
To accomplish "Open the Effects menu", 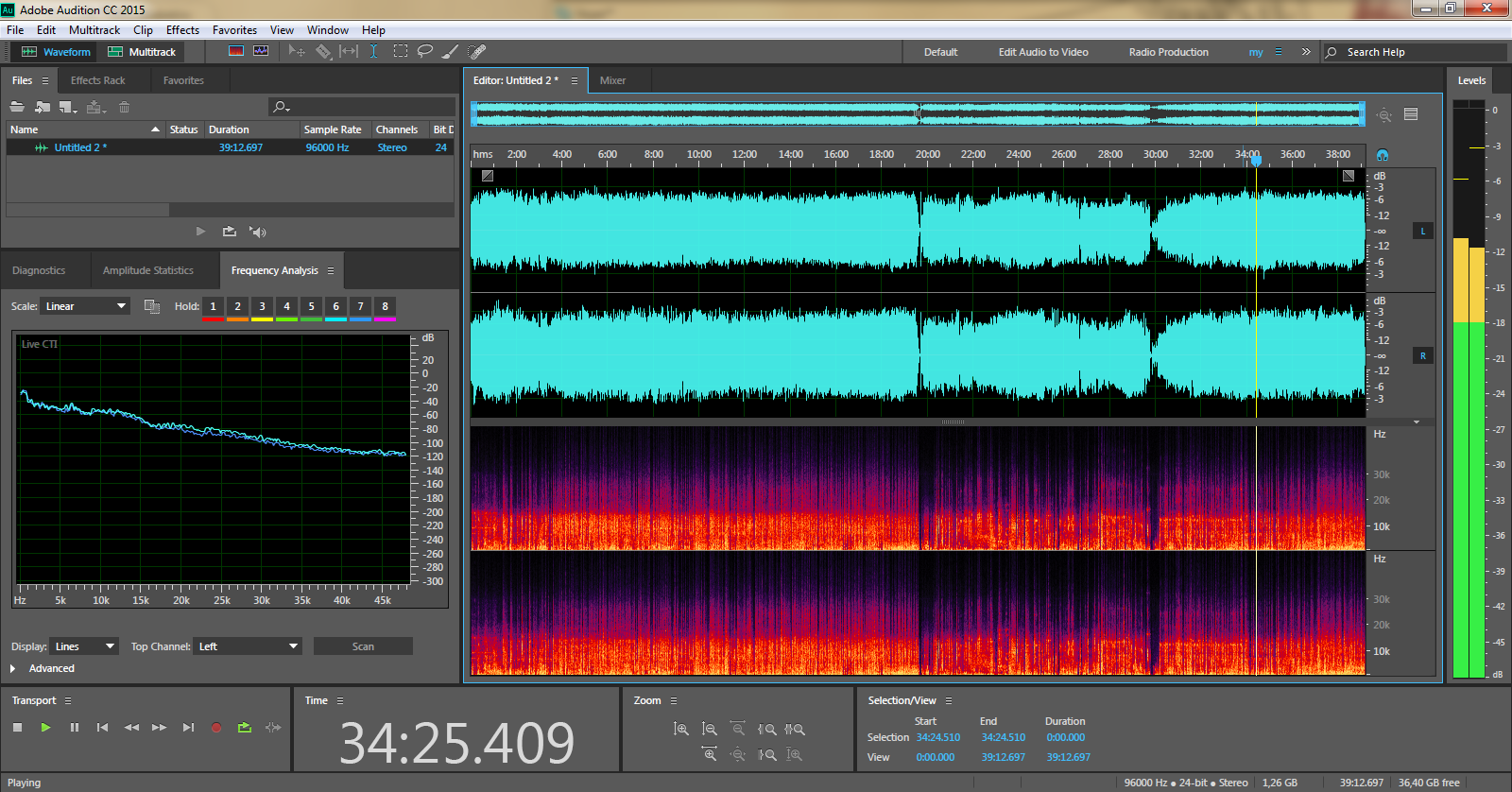I will click(182, 30).
